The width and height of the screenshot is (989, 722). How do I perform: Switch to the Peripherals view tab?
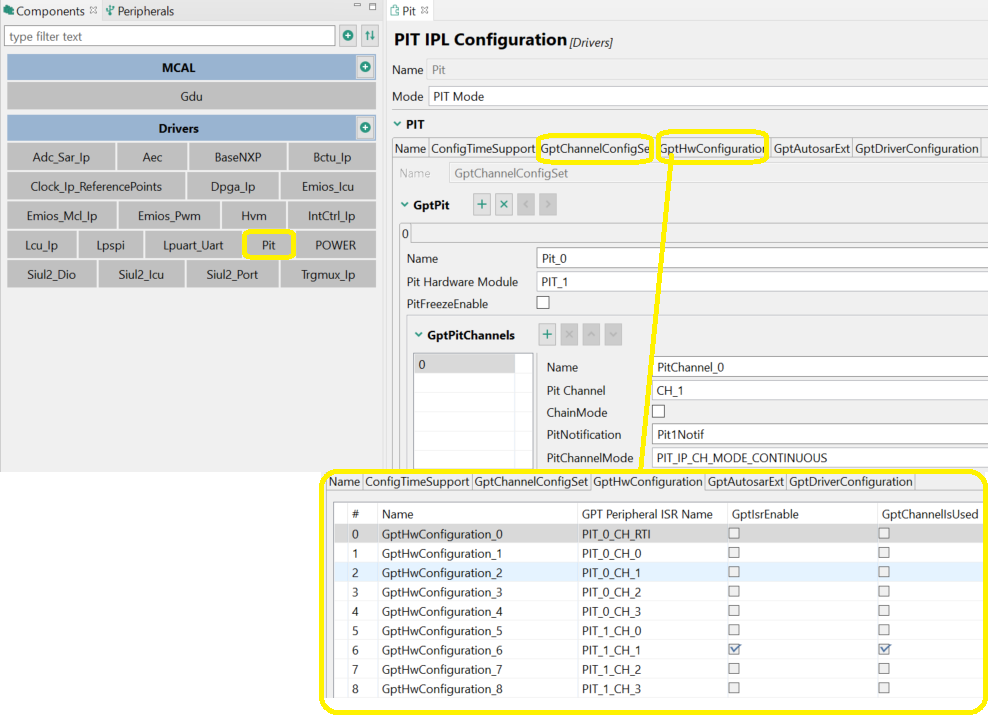pyautogui.click(x=139, y=11)
